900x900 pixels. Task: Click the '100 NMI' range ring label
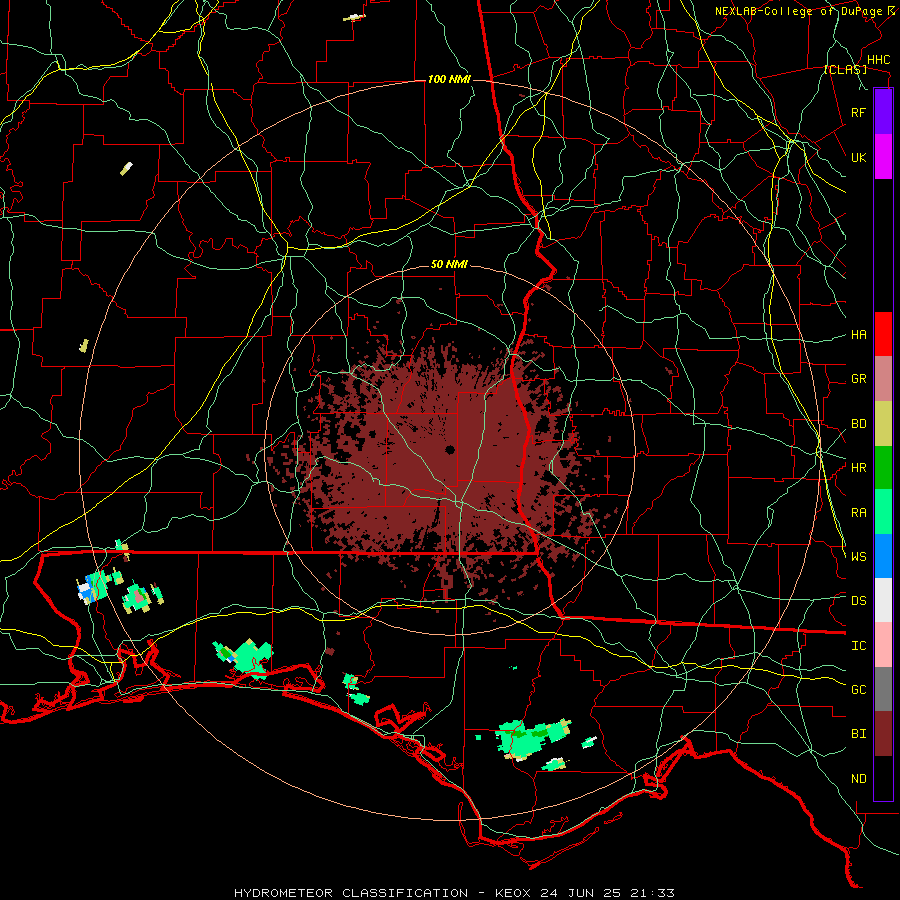(x=449, y=79)
